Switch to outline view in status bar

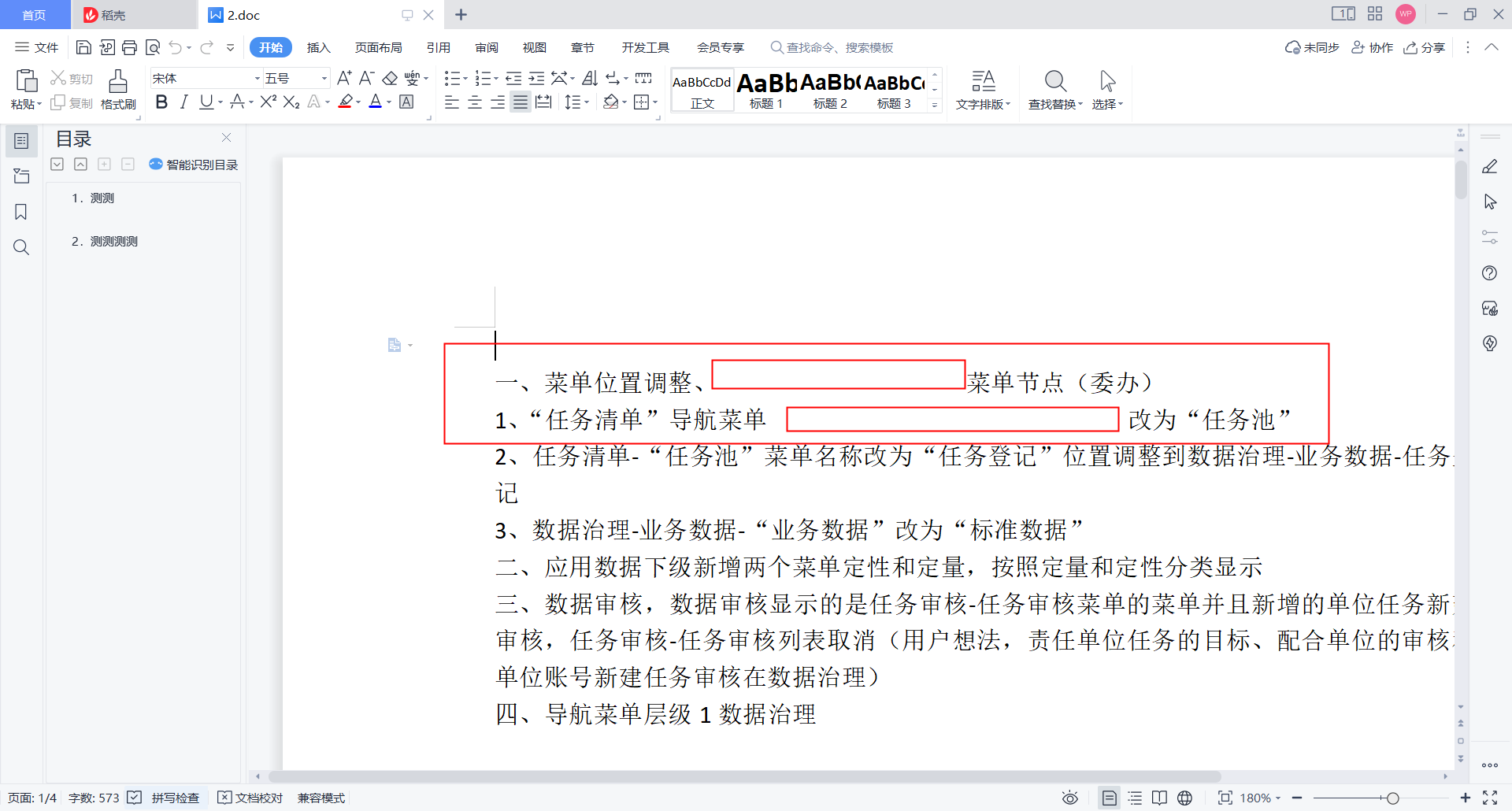click(x=1135, y=798)
